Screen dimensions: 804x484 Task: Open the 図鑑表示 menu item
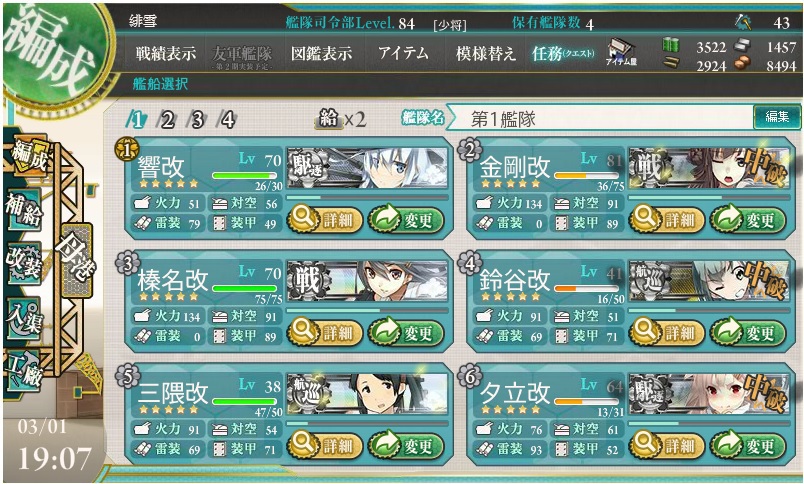coord(321,53)
